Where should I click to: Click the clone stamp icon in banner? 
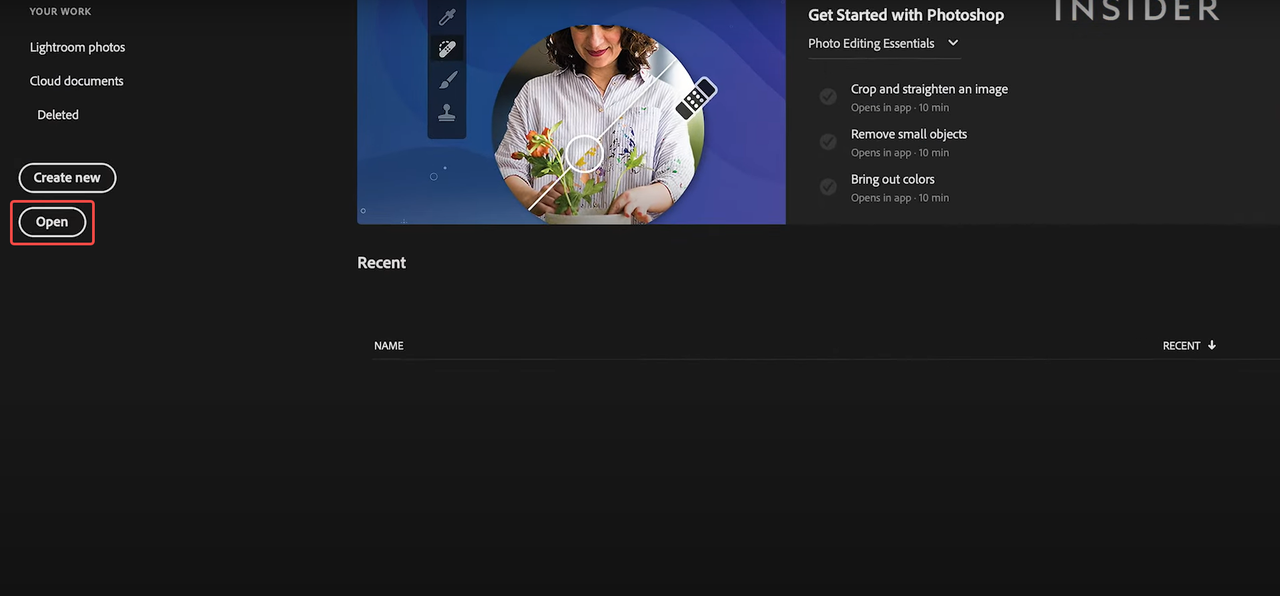(447, 112)
